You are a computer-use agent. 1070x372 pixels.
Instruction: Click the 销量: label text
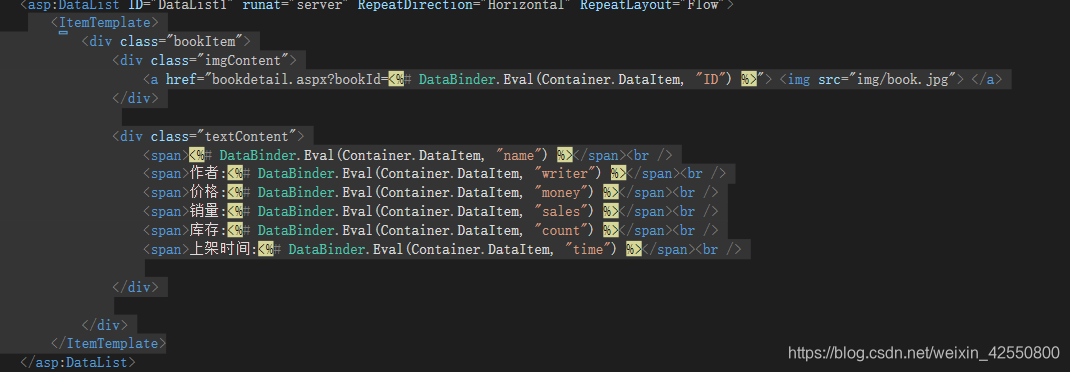[207, 212]
